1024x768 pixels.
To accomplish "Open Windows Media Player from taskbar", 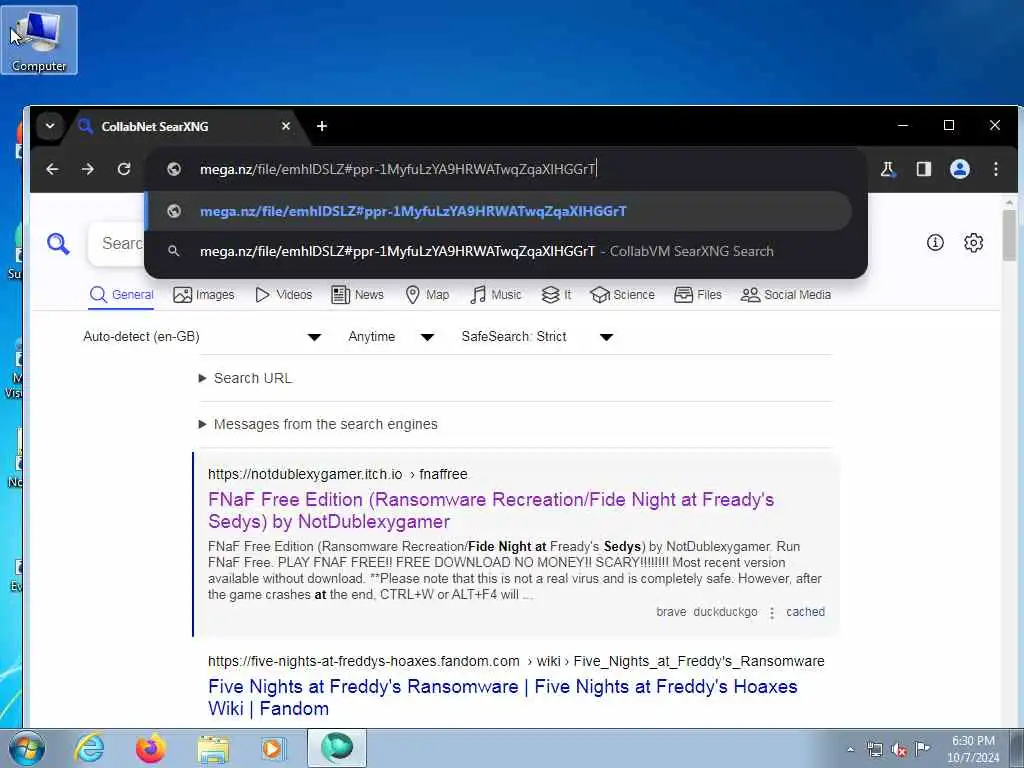I will pyautogui.click(x=274, y=748).
